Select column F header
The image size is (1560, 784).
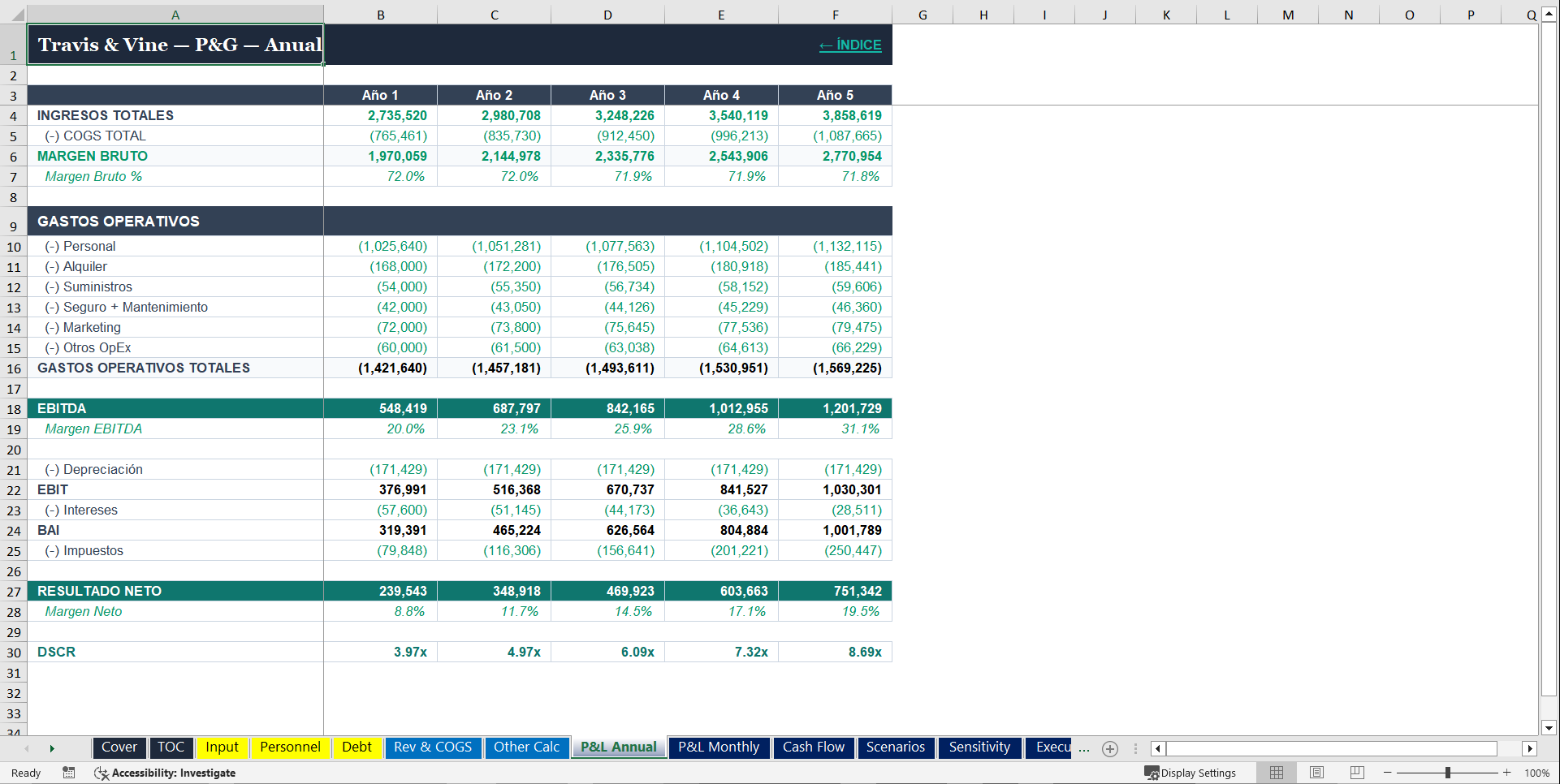pyautogui.click(x=836, y=15)
